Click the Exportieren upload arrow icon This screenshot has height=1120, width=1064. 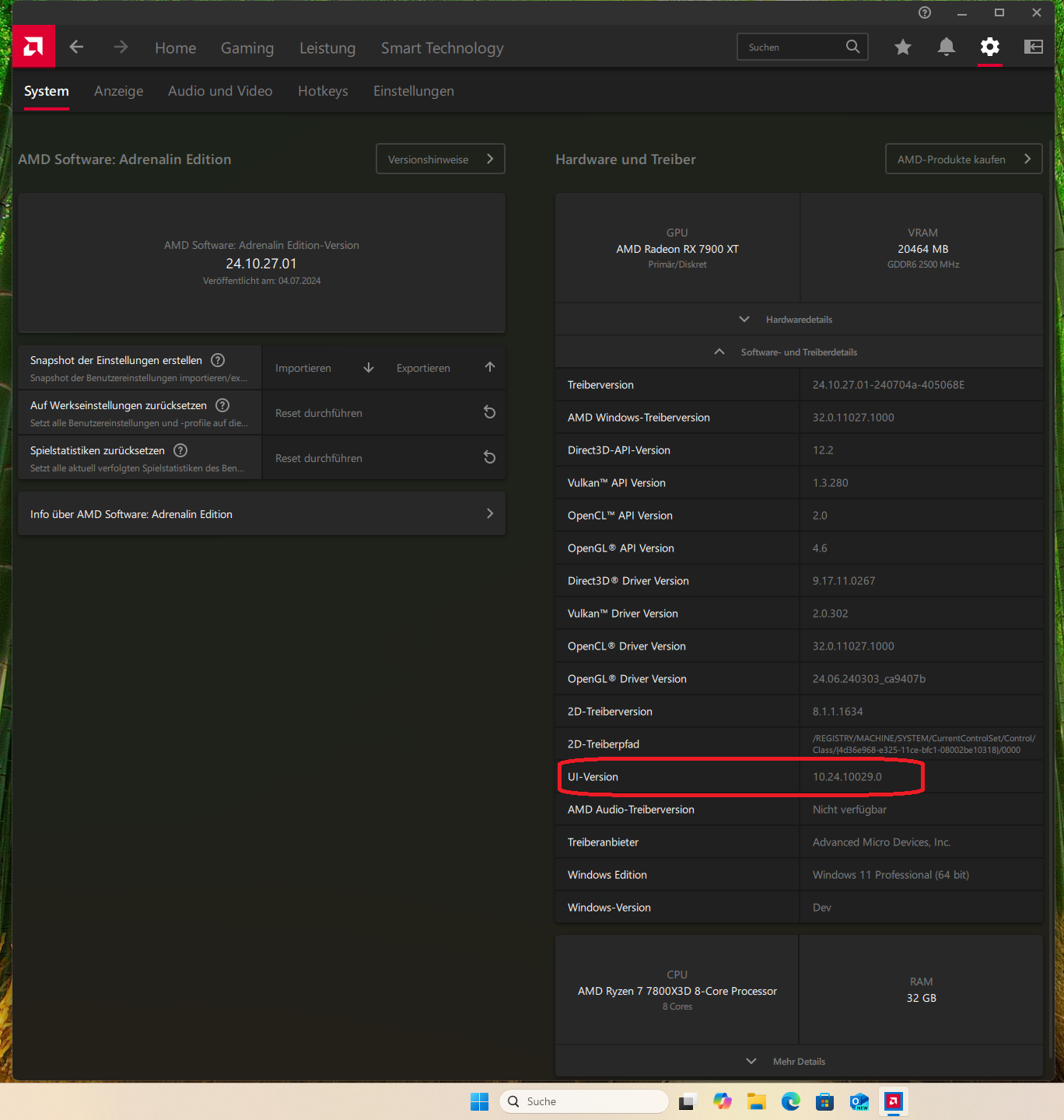coord(489,367)
